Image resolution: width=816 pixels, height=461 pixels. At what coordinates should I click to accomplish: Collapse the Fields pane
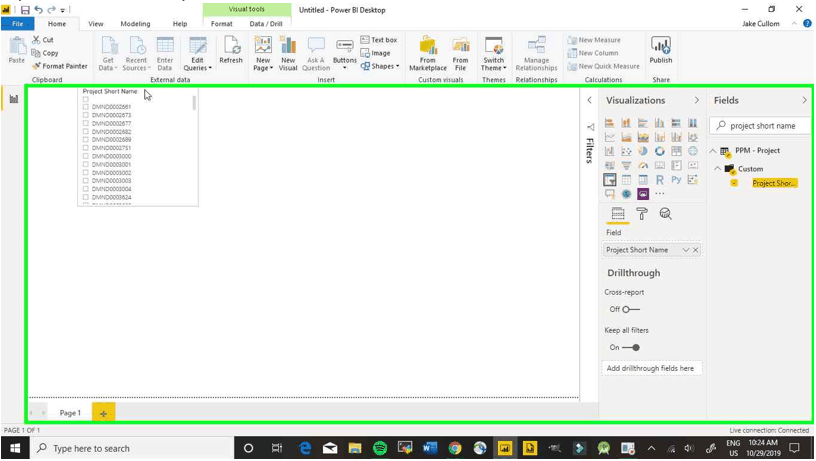click(x=804, y=100)
